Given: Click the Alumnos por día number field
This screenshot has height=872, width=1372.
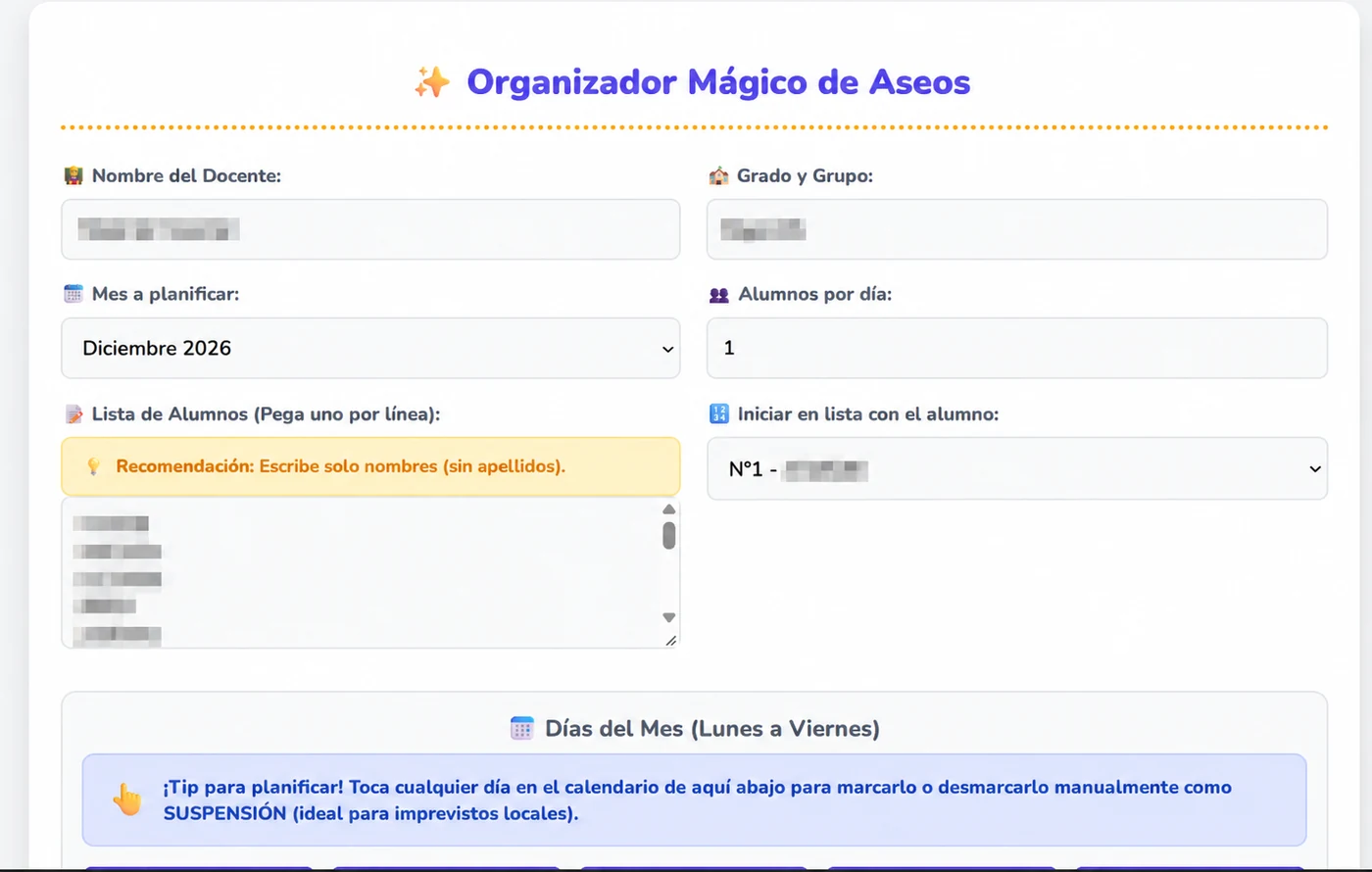Looking at the screenshot, I should click(1017, 348).
